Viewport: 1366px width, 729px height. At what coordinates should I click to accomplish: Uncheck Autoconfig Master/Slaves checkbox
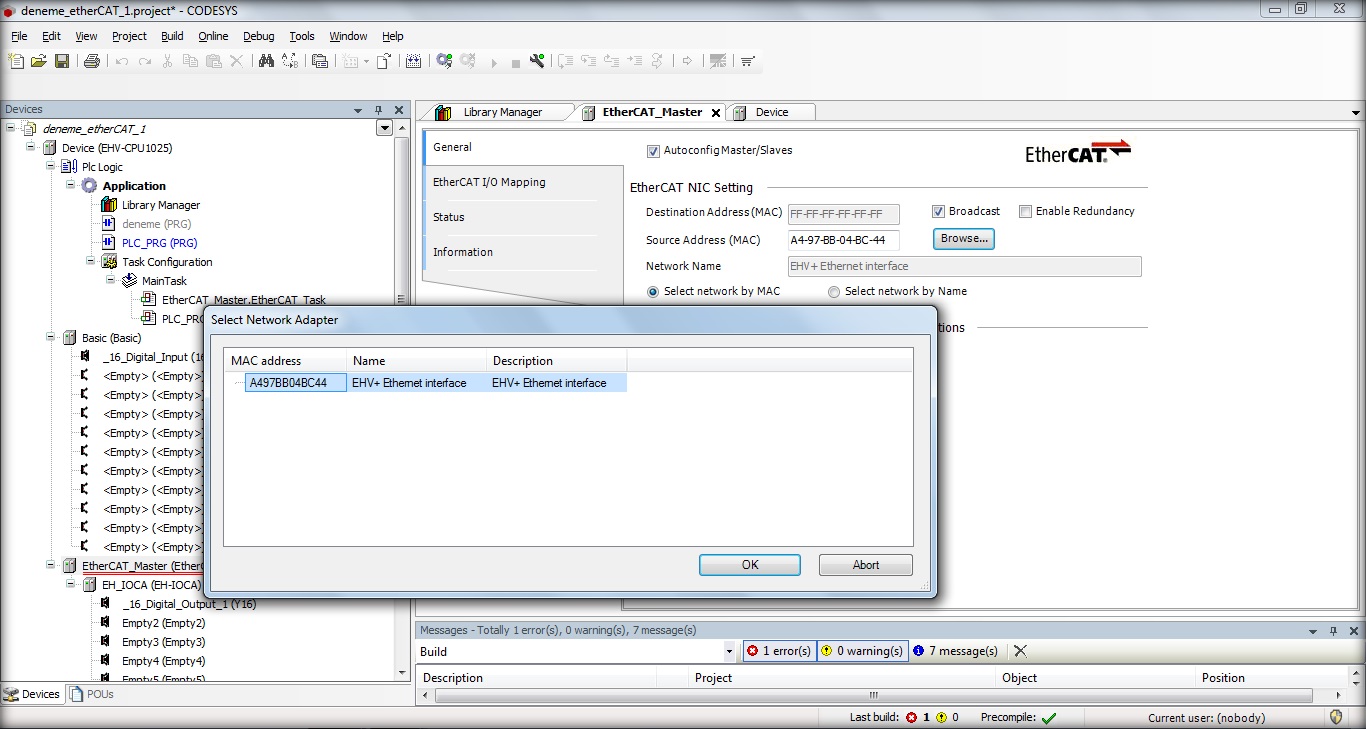(654, 151)
